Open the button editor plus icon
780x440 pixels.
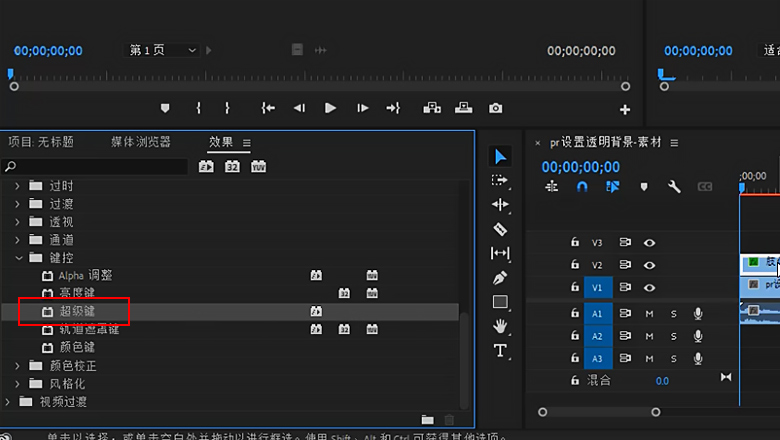pyautogui.click(x=625, y=109)
